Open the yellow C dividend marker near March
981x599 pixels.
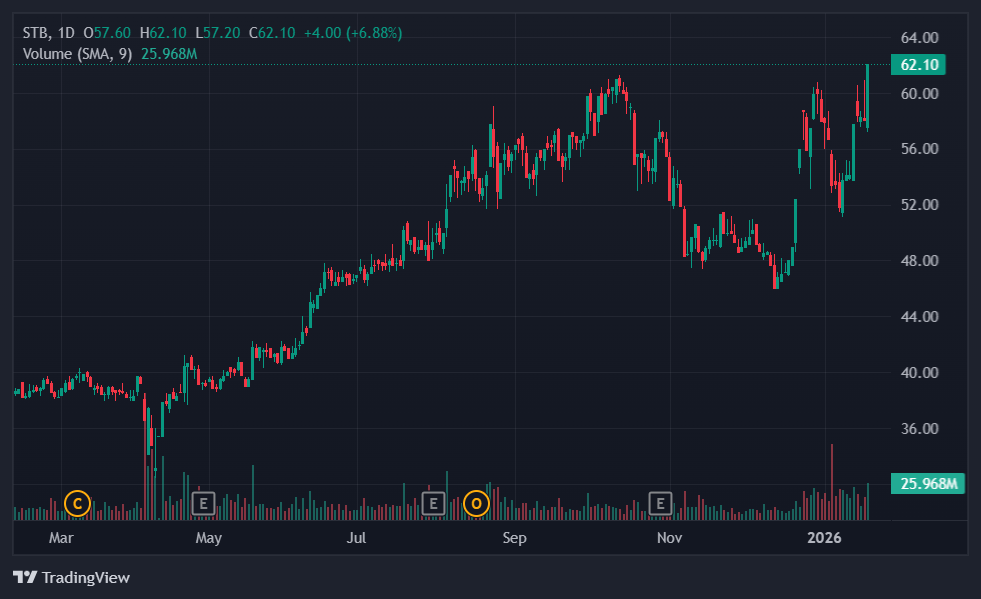(77, 504)
